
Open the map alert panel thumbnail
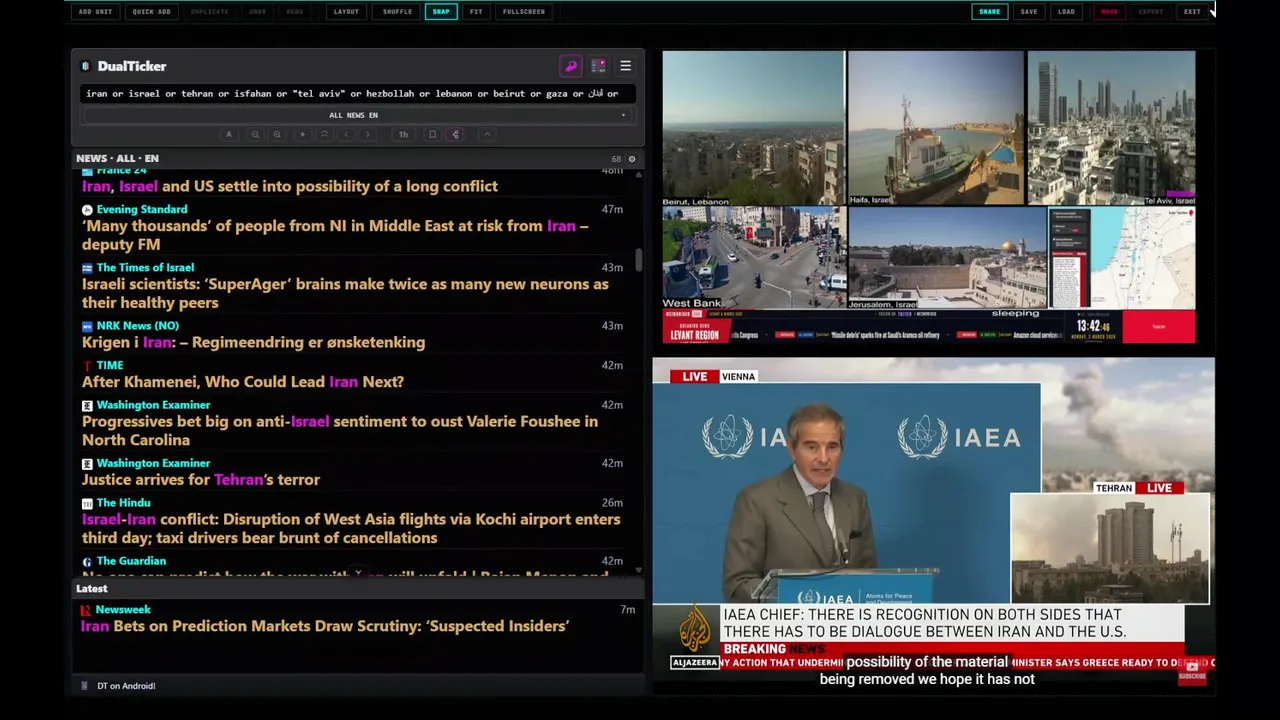click(x=1122, y=258)
